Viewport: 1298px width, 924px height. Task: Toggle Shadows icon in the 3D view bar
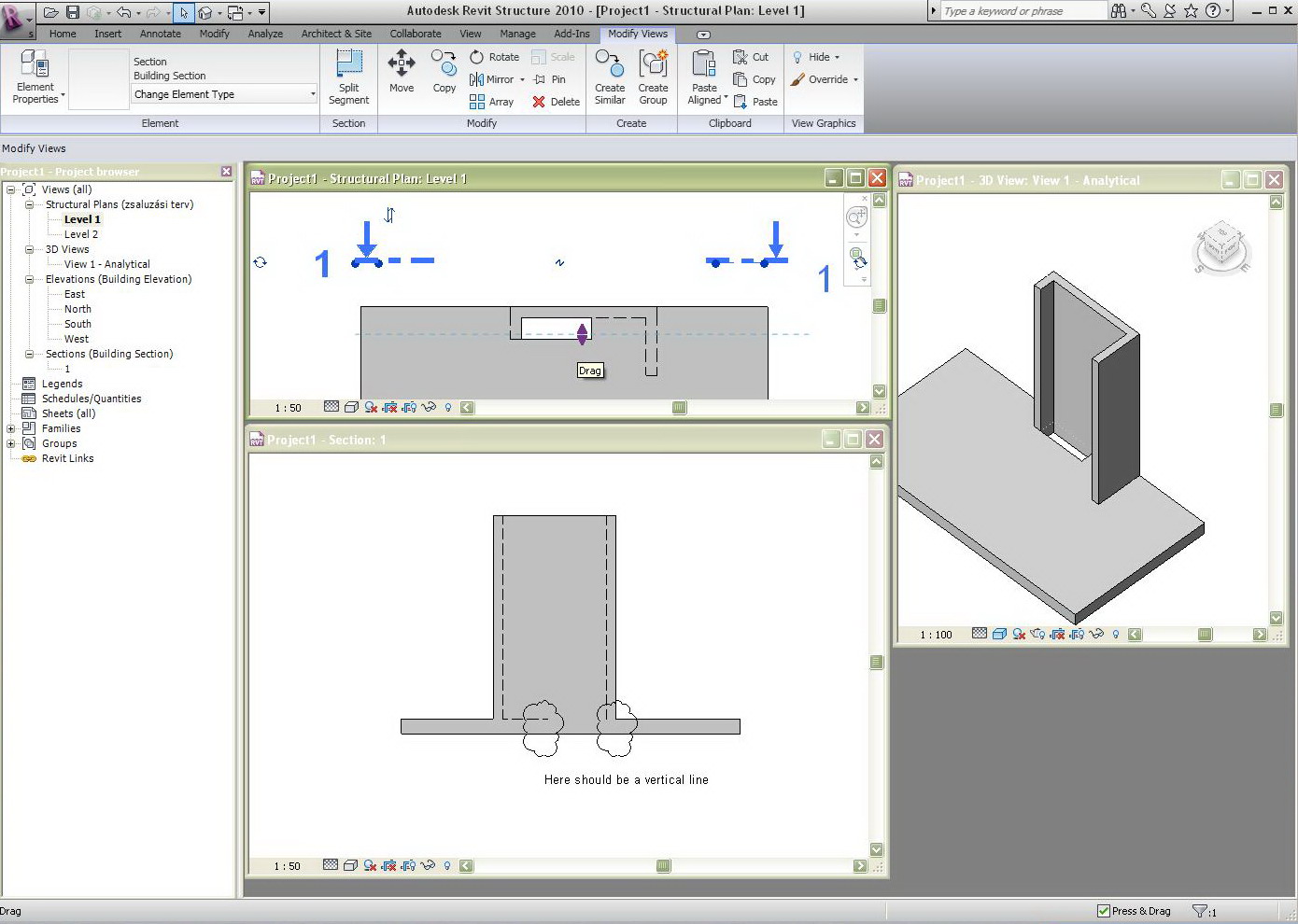(x=1019, y=634)
